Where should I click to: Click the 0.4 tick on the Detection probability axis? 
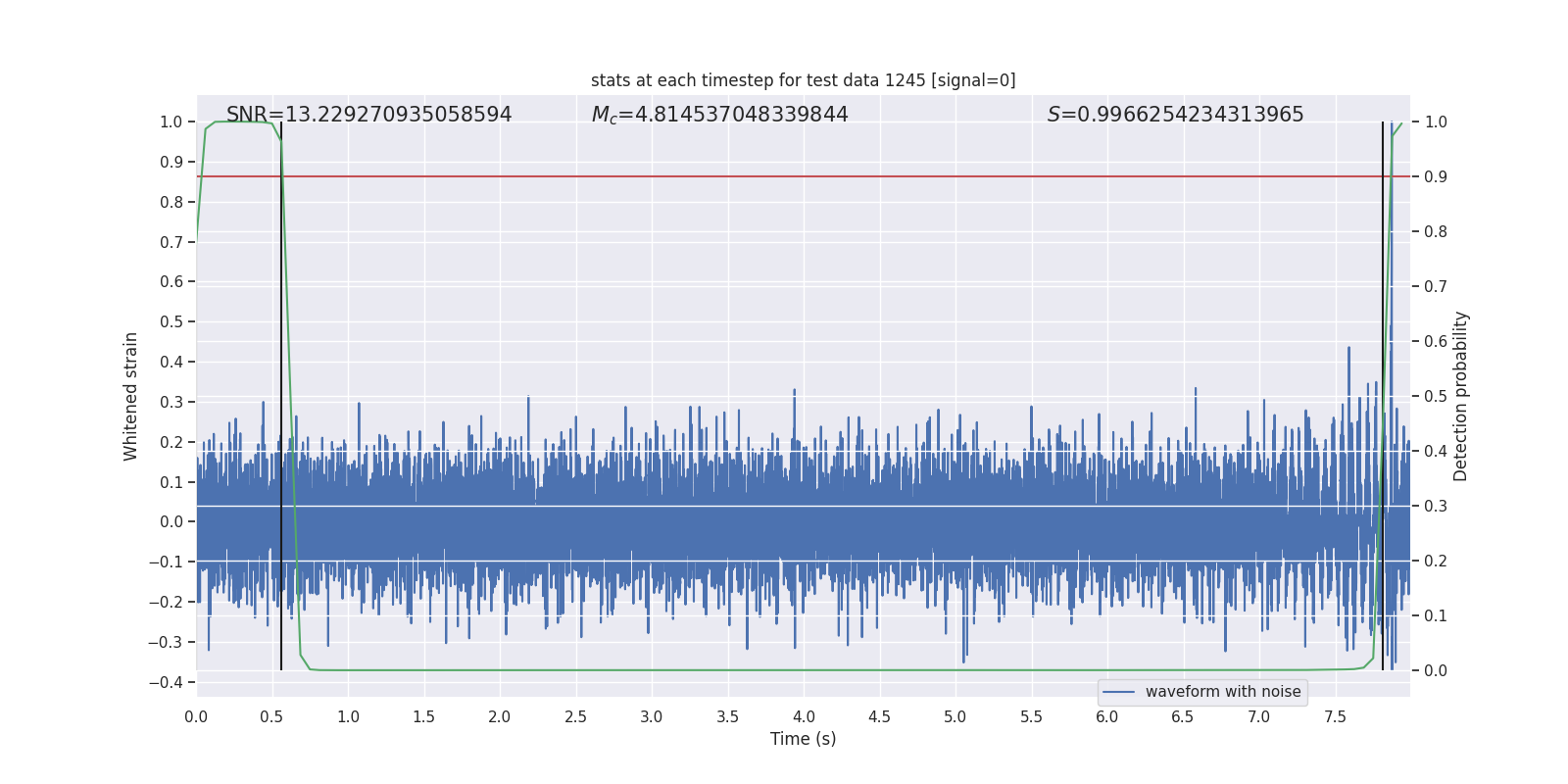pos(1436,451)
